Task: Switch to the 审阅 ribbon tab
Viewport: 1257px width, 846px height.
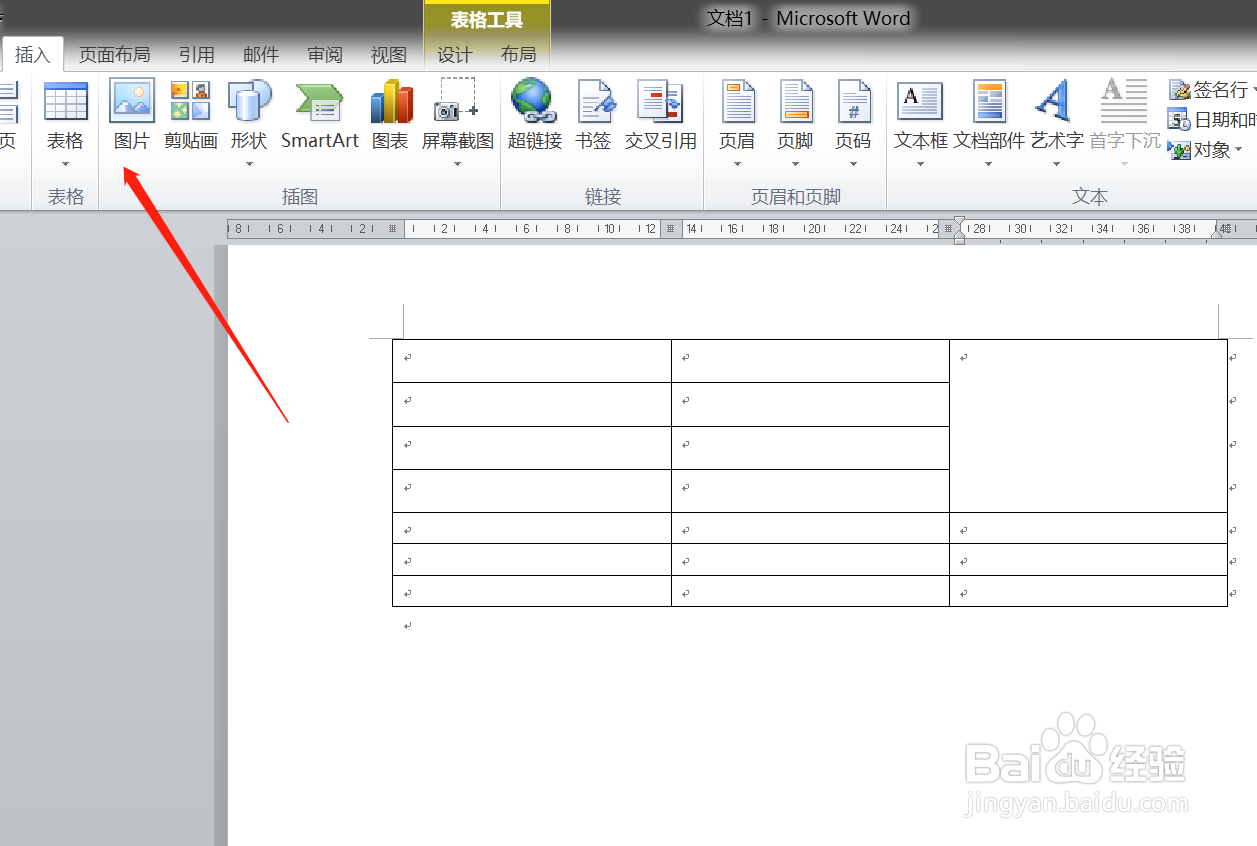Action: coord(325,54)
